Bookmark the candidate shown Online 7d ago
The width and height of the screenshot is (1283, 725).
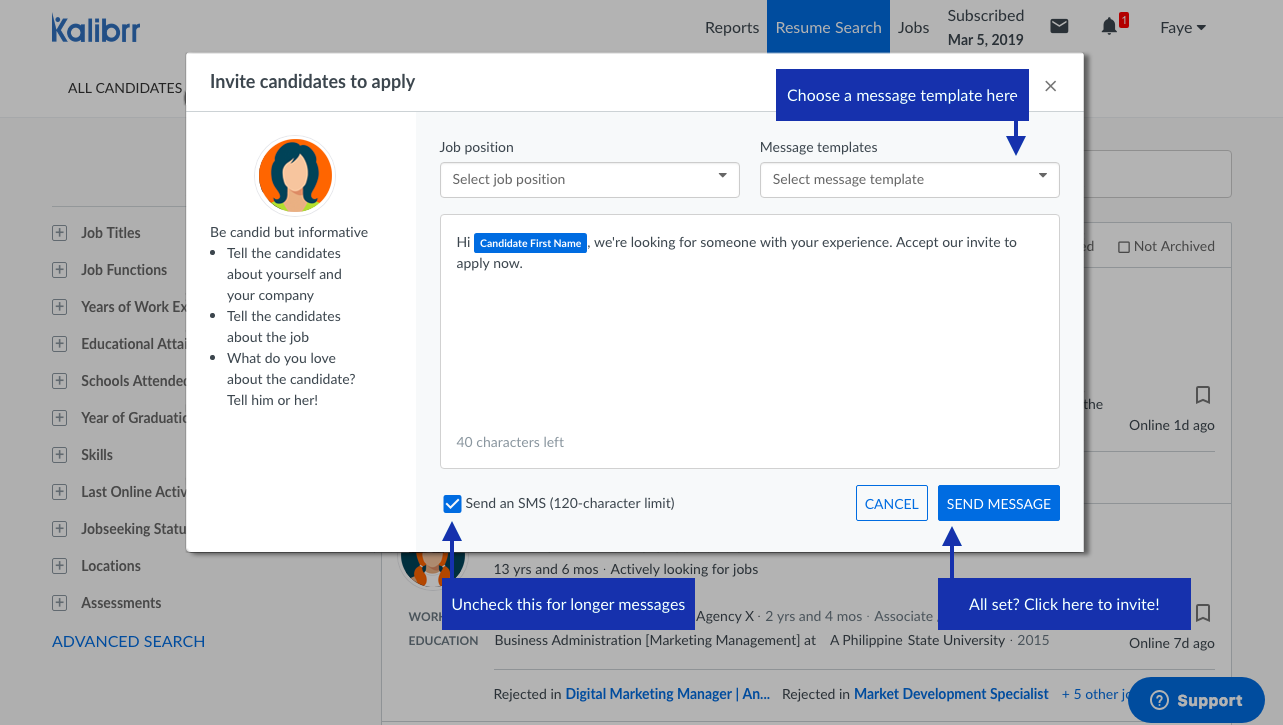(x=1203, y=612)
